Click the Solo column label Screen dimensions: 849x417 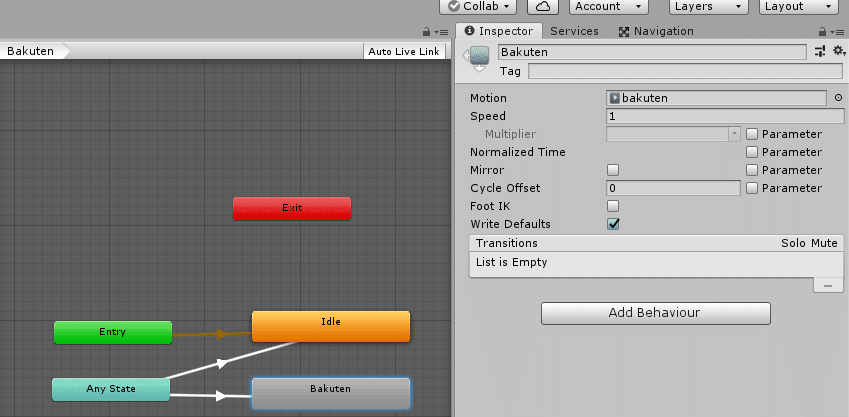793,243
